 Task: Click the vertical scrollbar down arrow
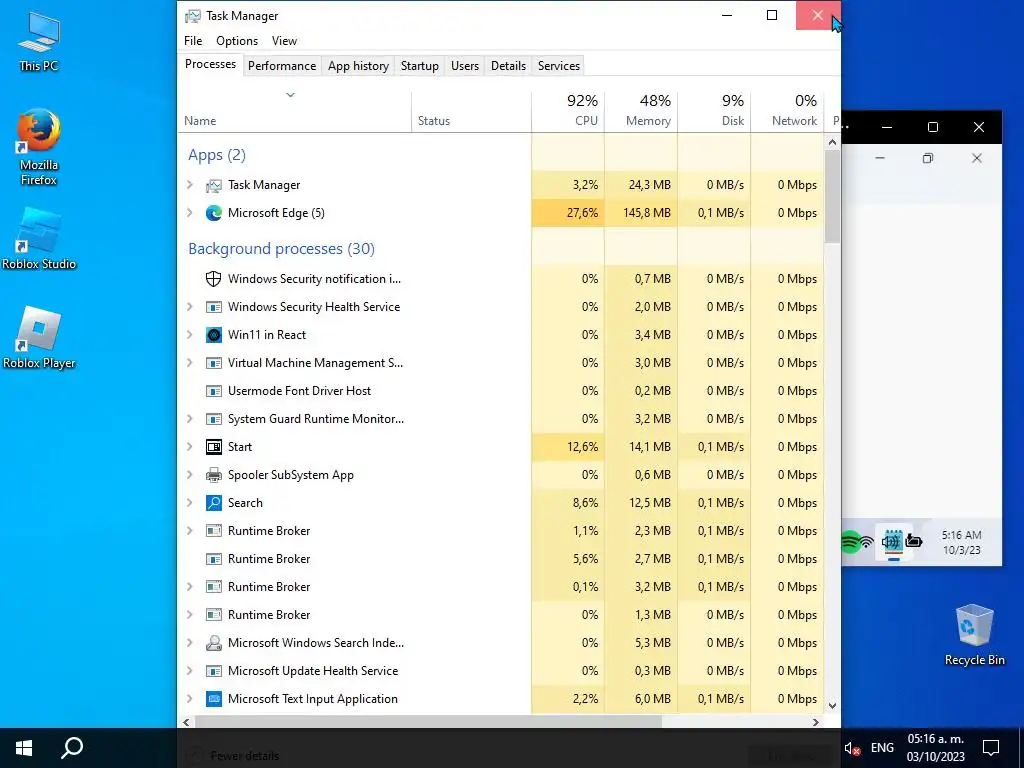pos(832,705)
